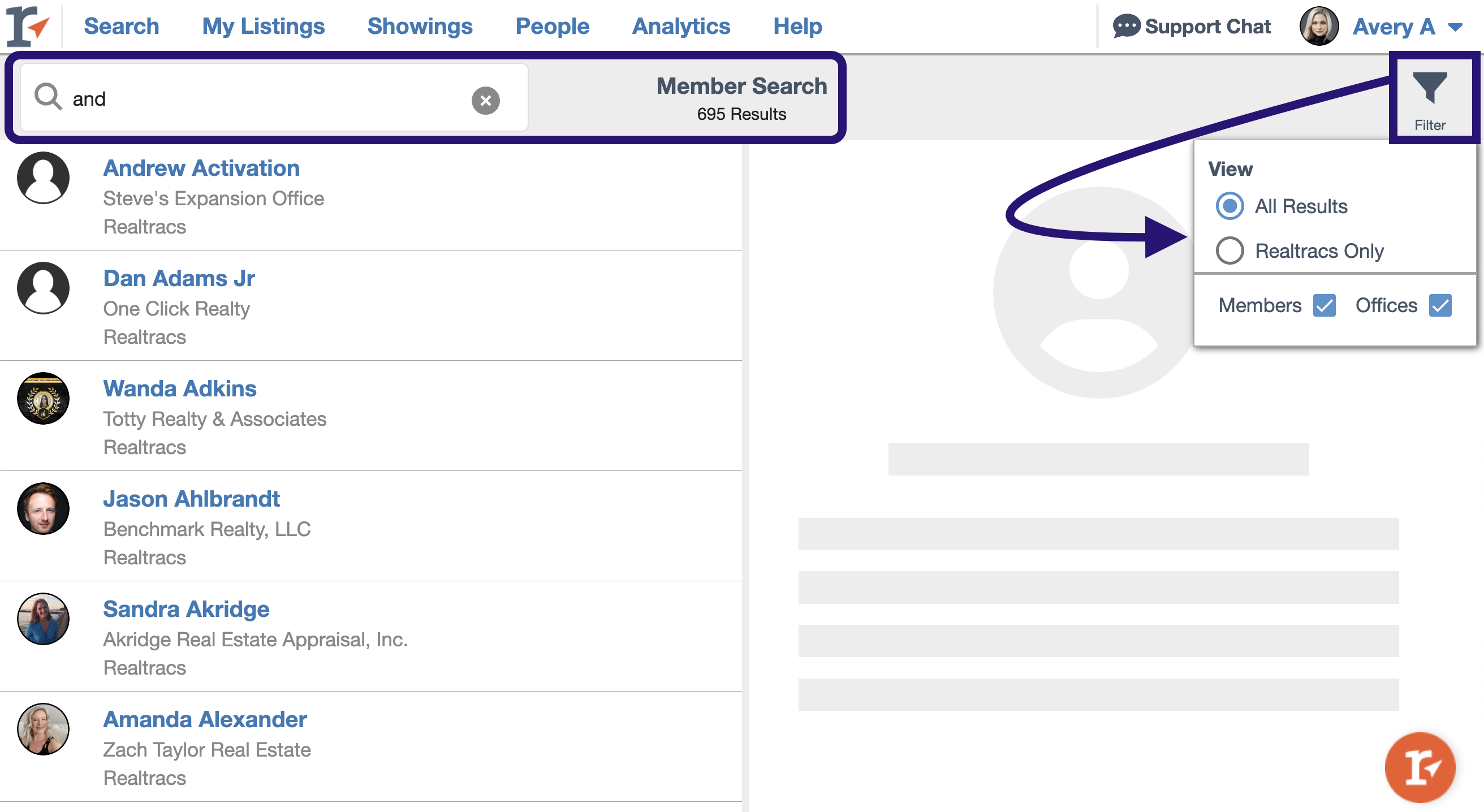Clear the search field with the X icon
Image resolution: width=1484 pixels, height=812 pixels.
486,100
